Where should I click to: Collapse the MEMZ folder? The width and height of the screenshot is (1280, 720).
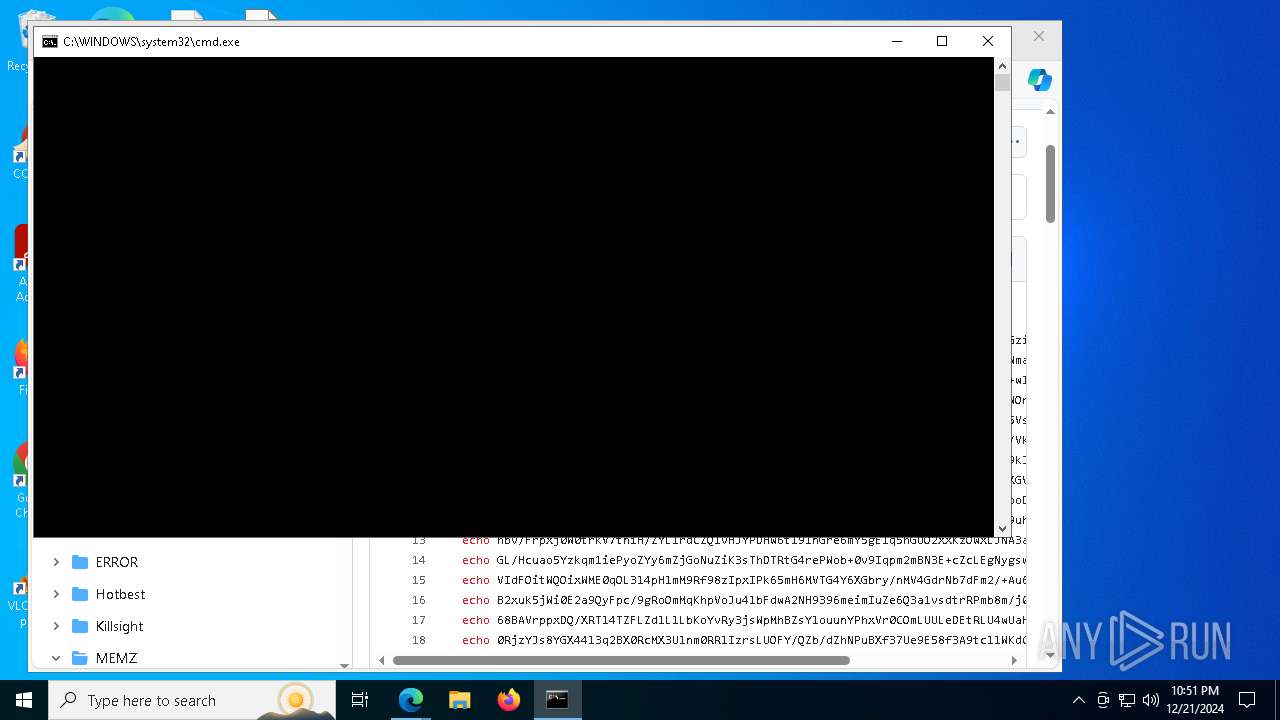[x=56, y=658]
